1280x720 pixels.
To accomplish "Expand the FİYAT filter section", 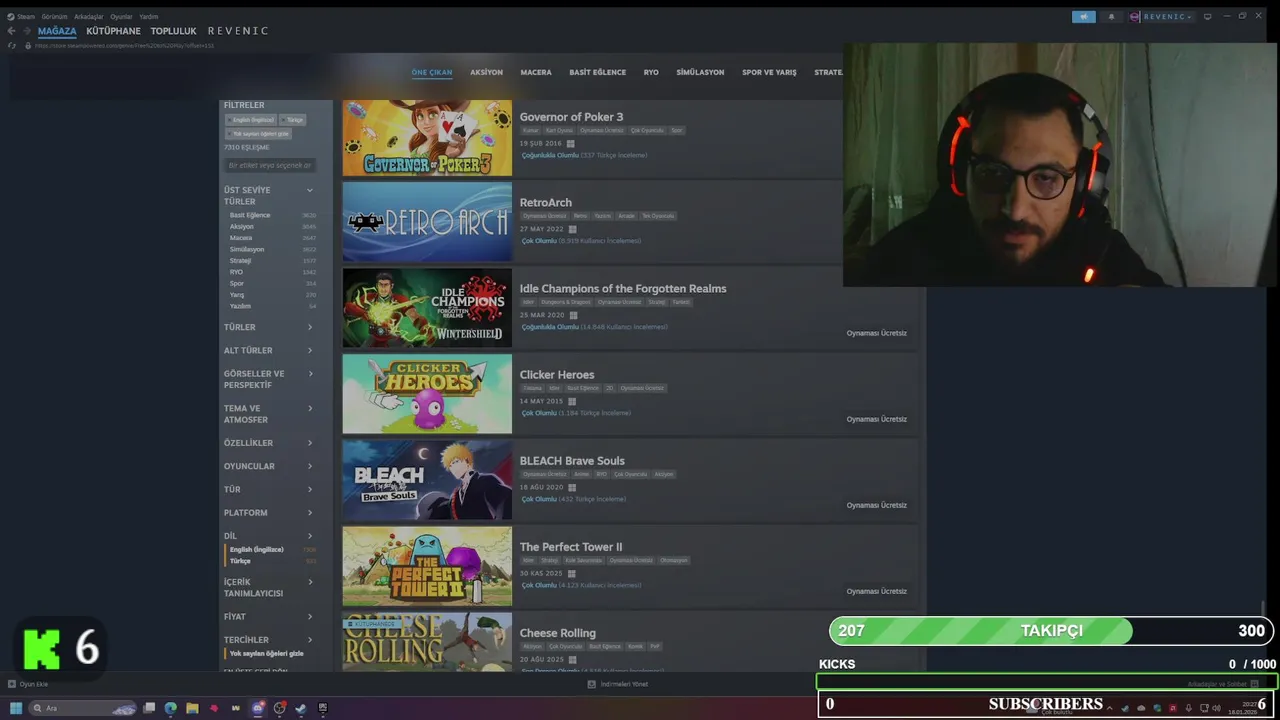I will click(x=269, y=616).
